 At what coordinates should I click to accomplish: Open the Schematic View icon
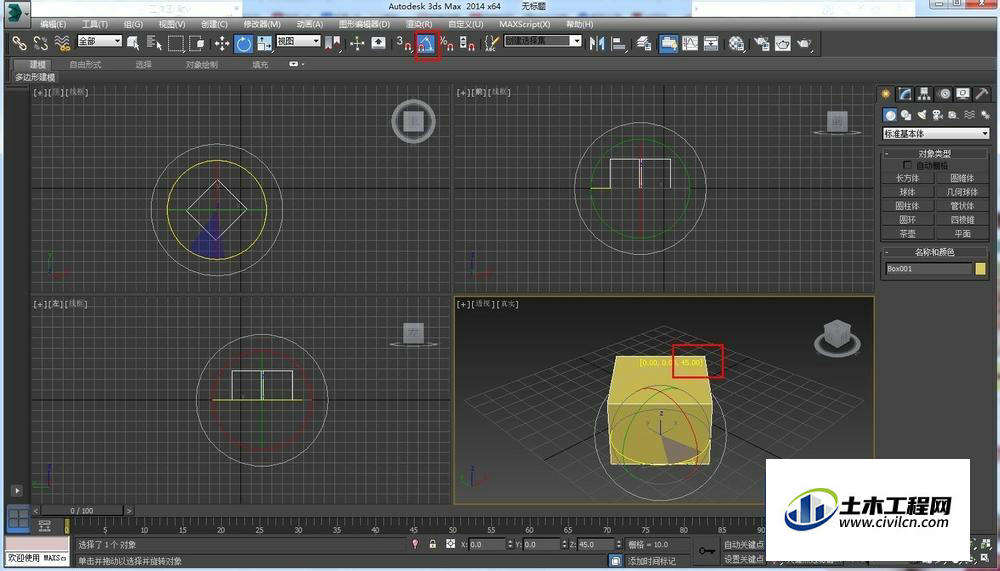tap(710, 43)
